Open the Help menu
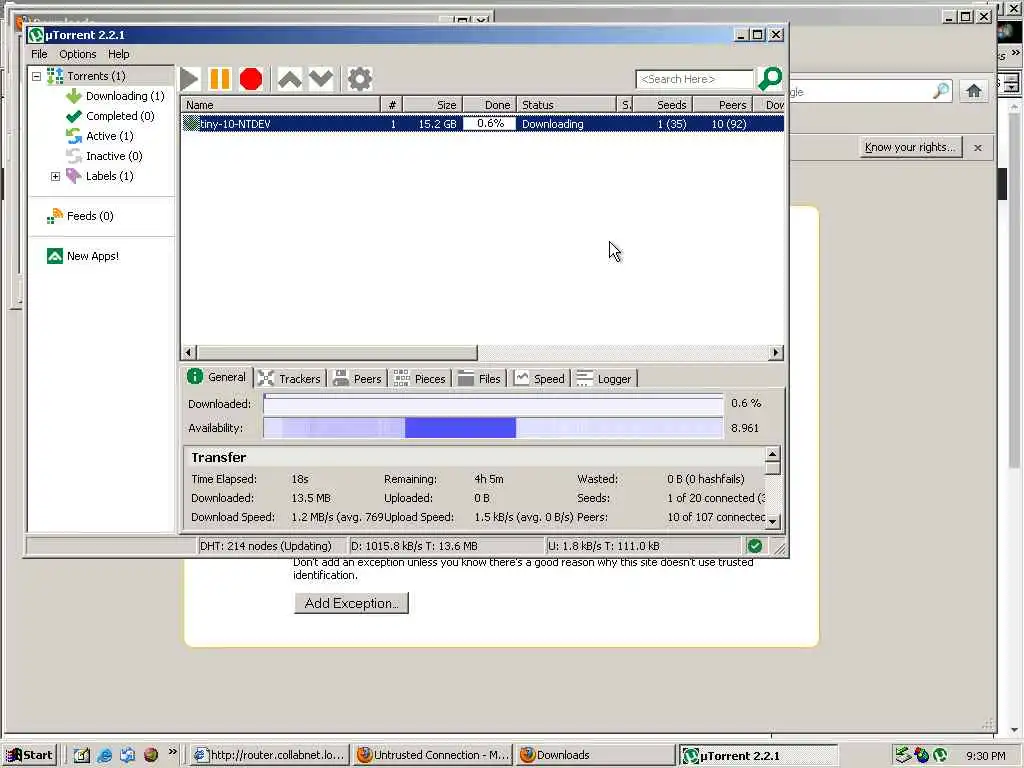 coord(119,54)
